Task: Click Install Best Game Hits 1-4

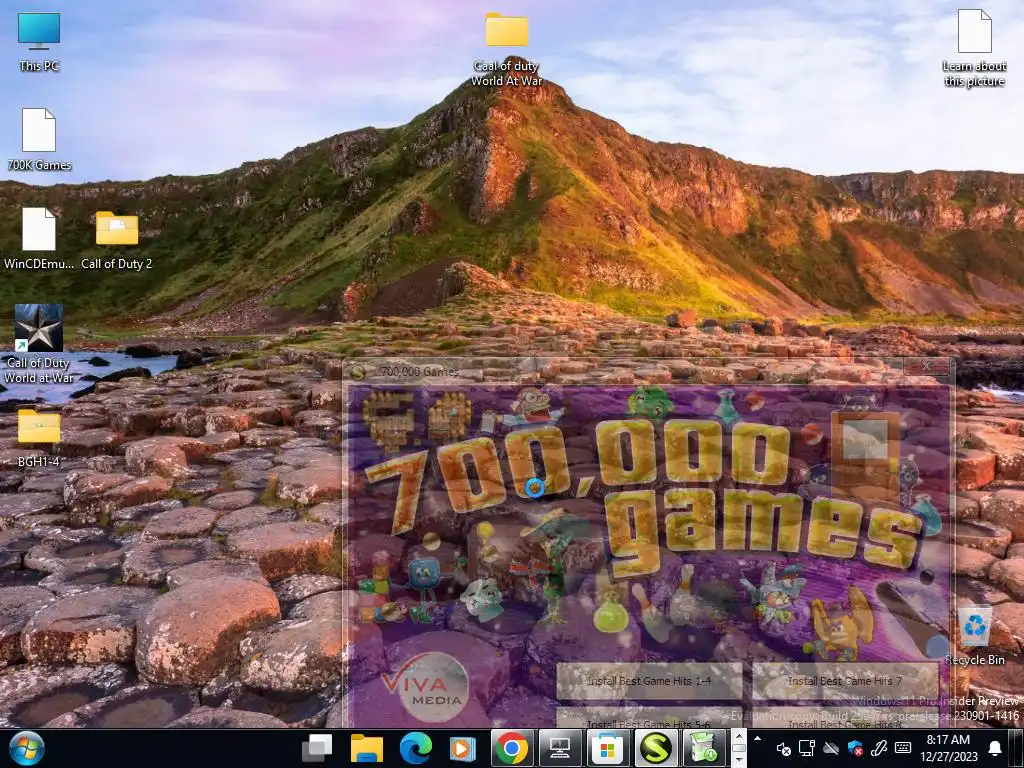Action: [648, 681]
